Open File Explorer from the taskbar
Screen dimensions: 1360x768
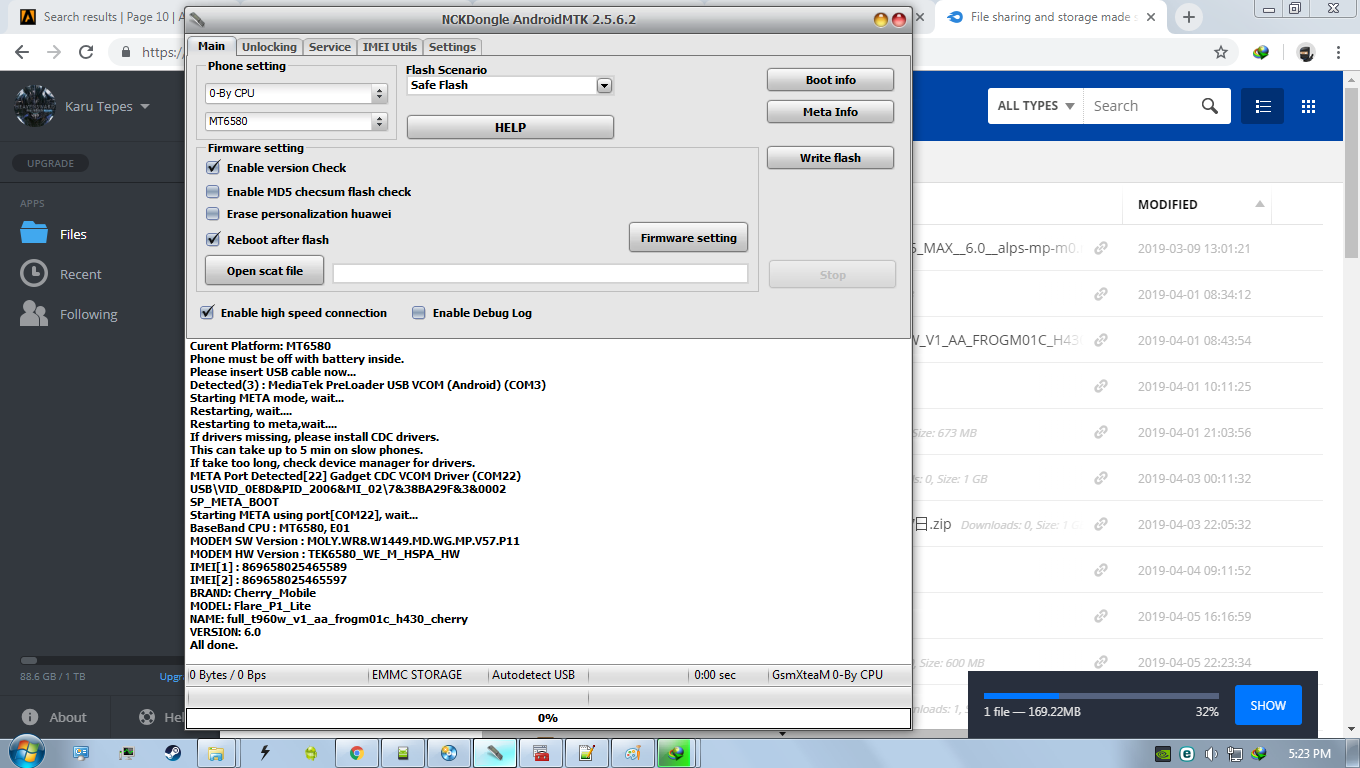click(x=216, y=753)
